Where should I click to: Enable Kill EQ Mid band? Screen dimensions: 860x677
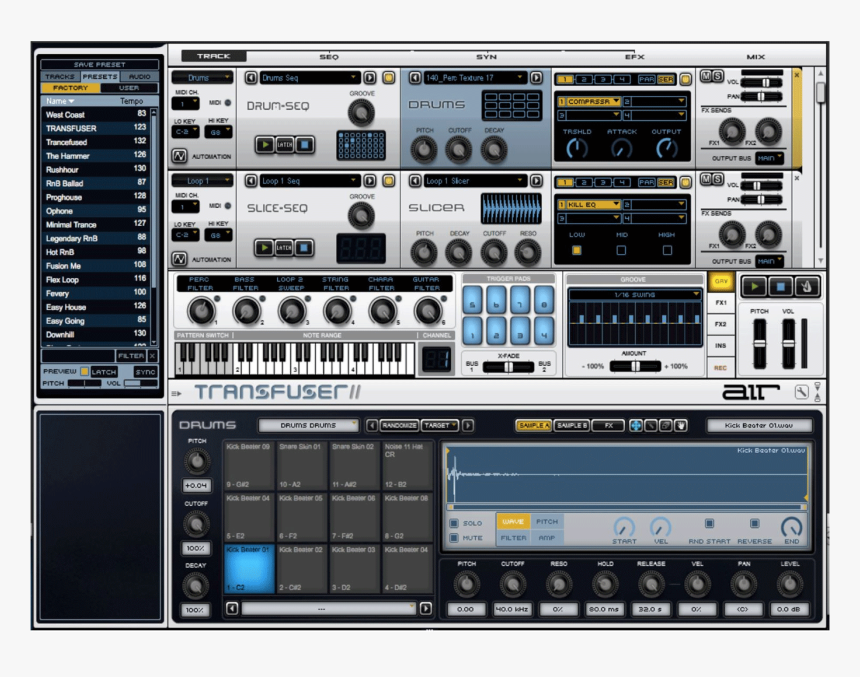[x=621, y=250]
